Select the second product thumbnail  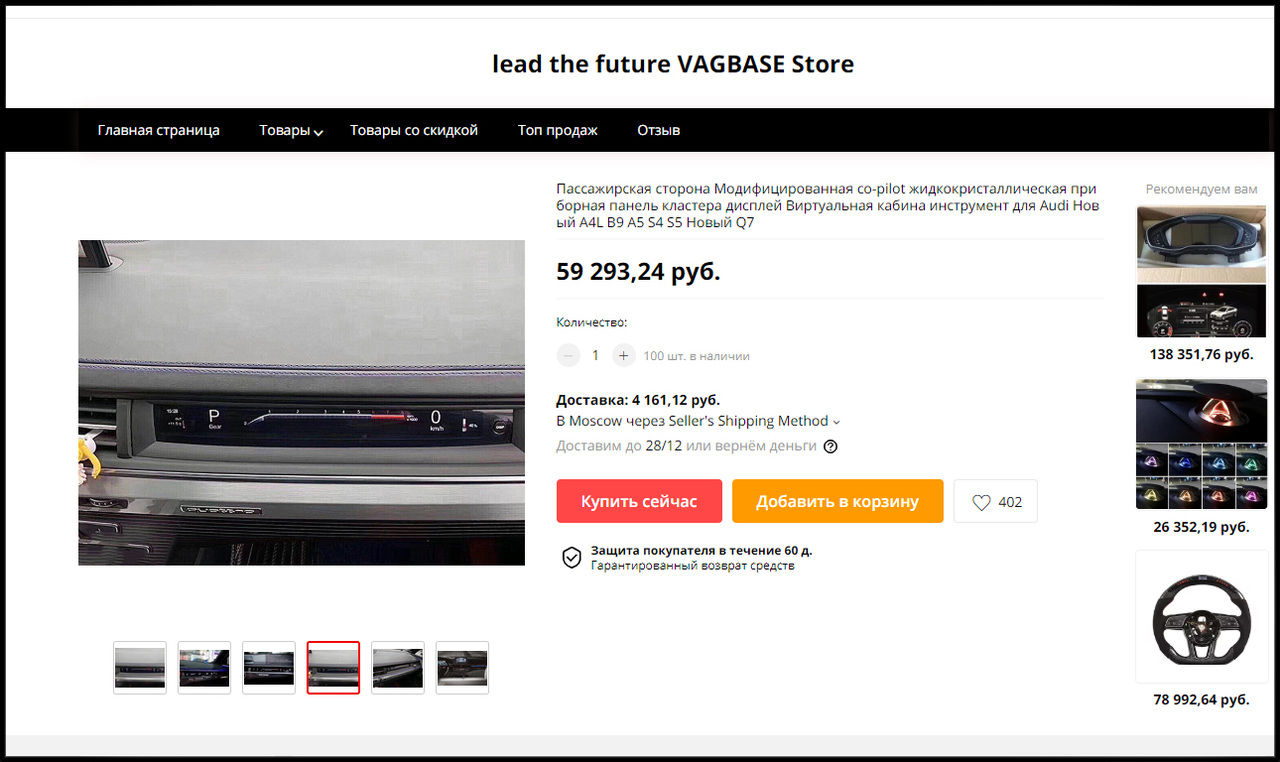pos(204,667)
